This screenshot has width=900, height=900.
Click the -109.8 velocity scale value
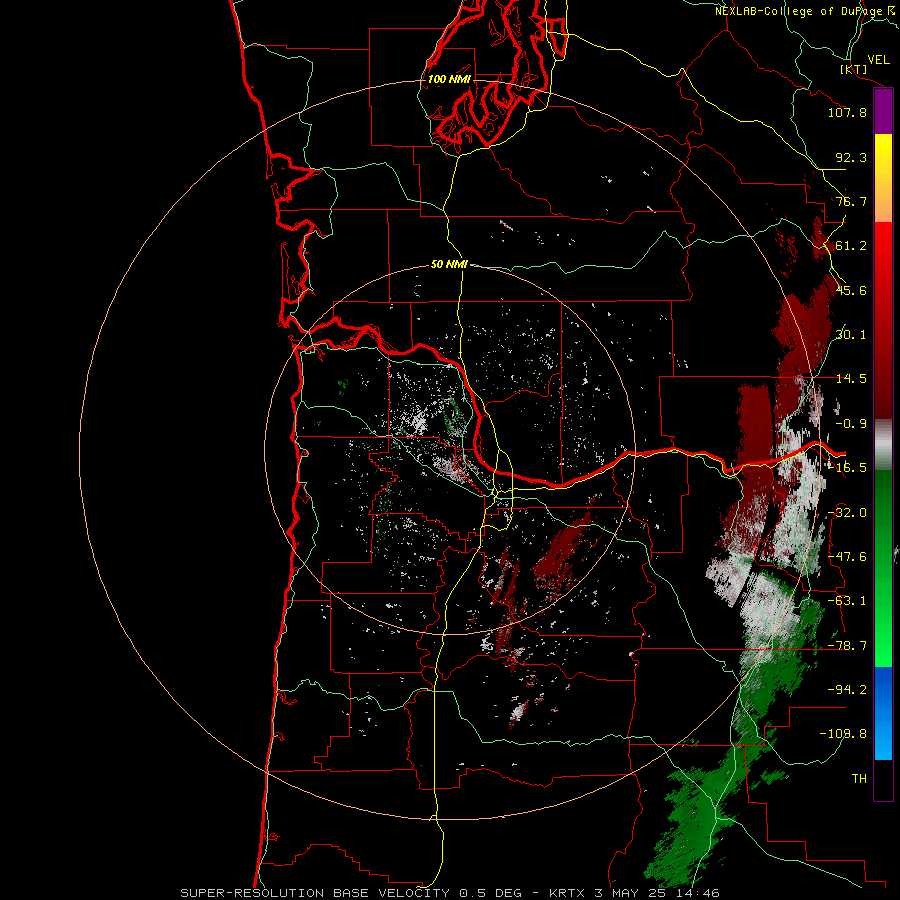(x=843, y=734)
